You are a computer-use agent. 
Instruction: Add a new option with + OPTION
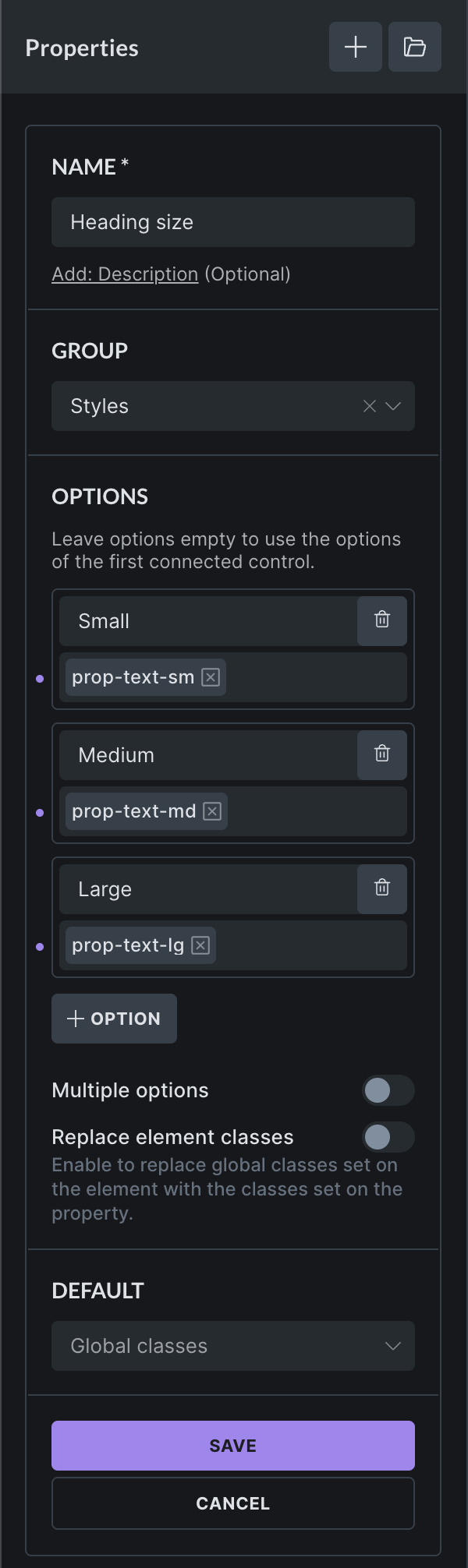click(114, 1019)
